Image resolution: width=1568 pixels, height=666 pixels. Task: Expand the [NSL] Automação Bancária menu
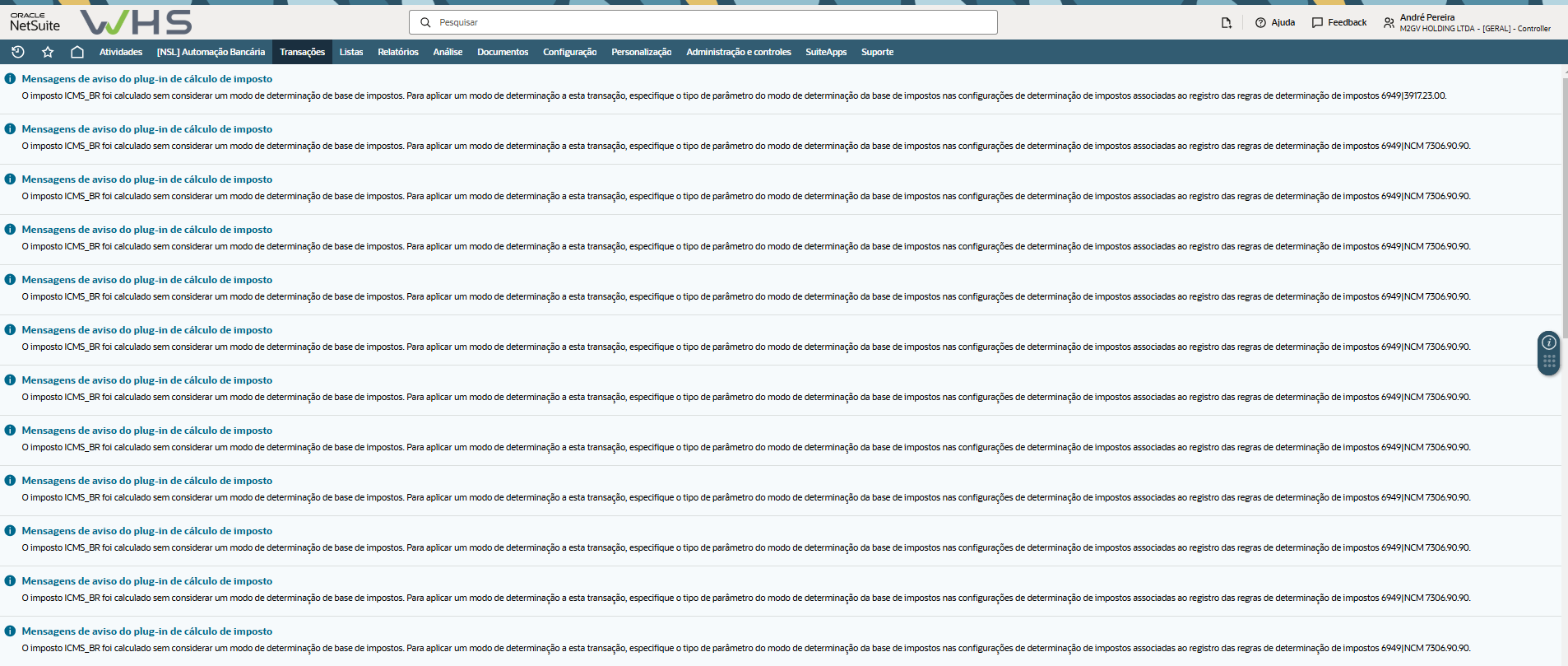[211, 52]
